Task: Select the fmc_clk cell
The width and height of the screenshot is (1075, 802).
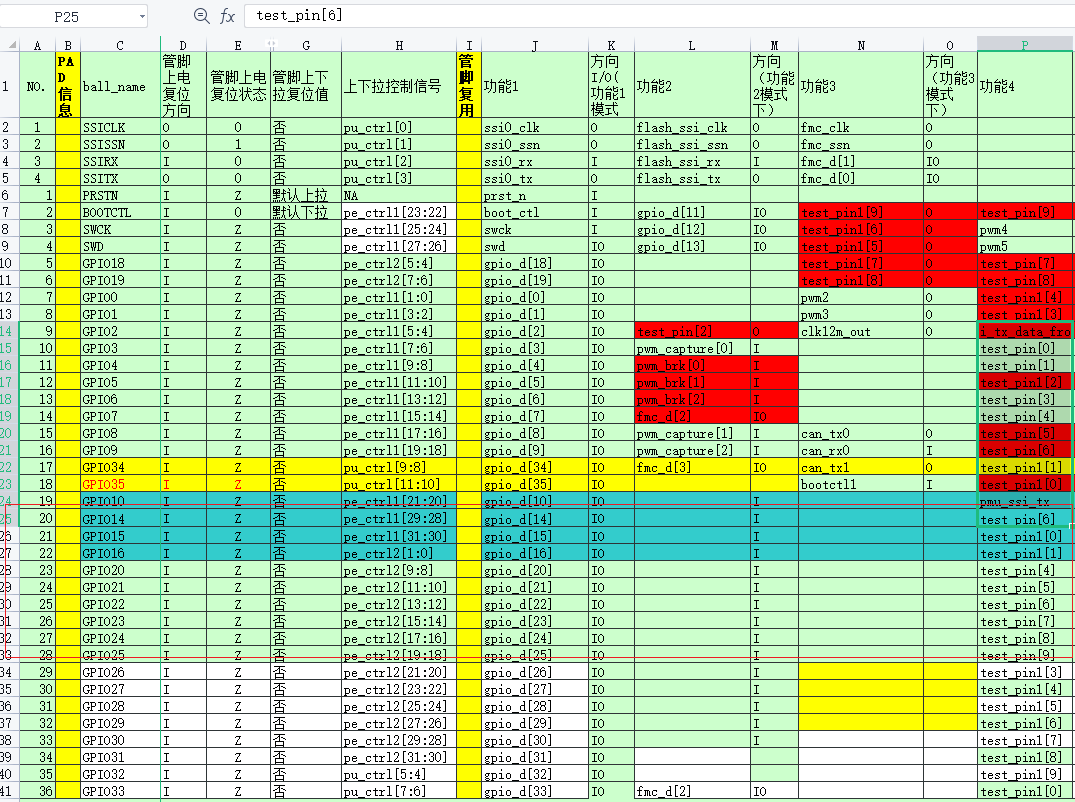Action: [x=860, y=127]
